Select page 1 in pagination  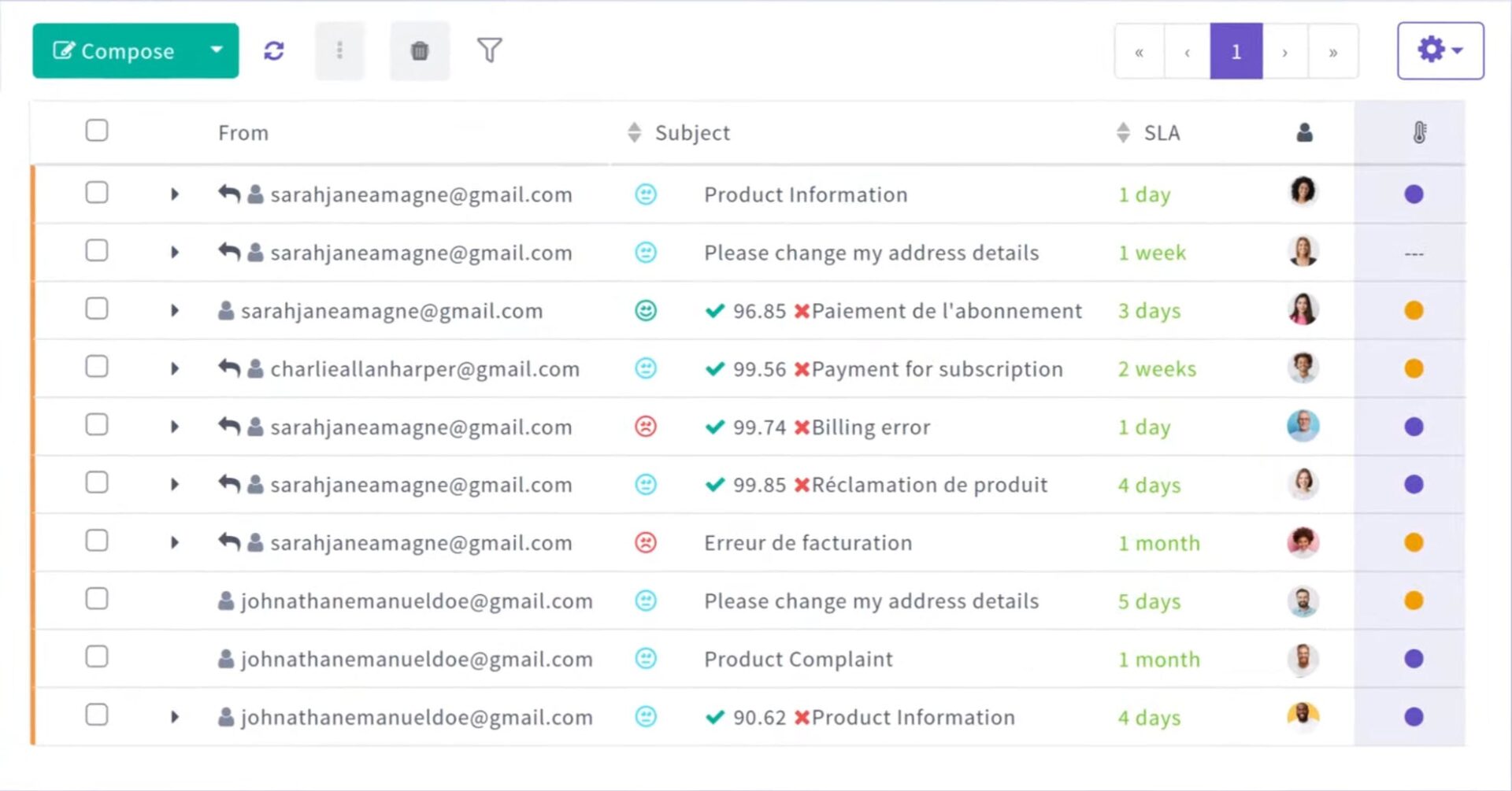1236,52
